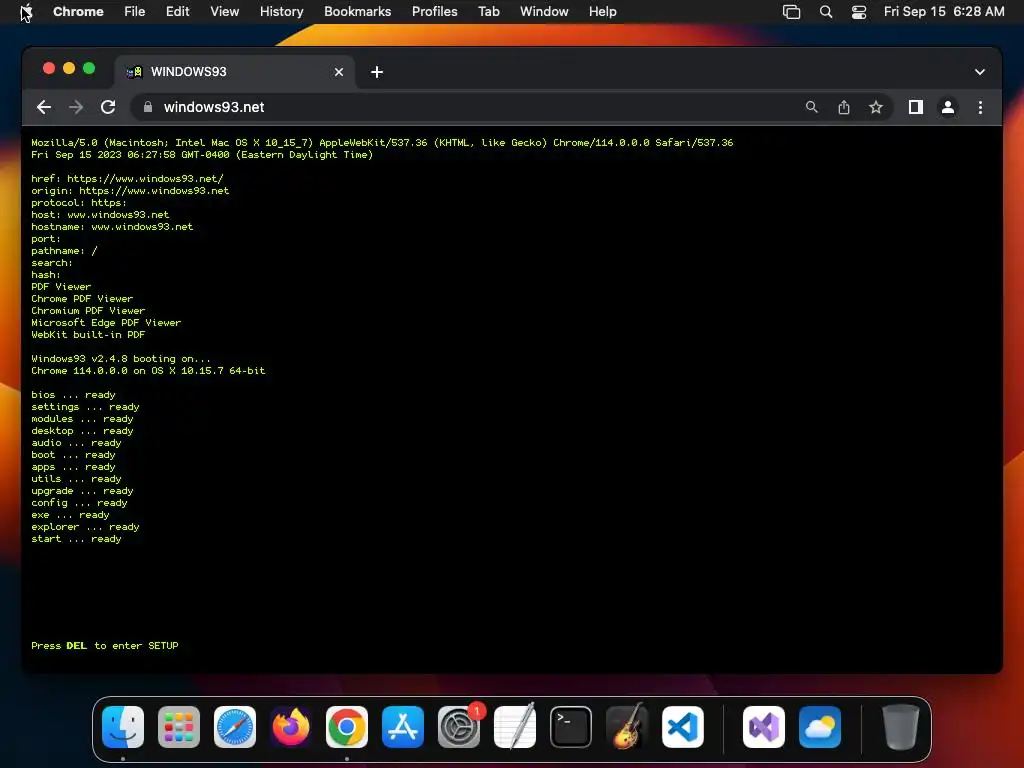The image size is (1024, 768).
Task: Click the forward navigation arrow
Action: (x=76, y=107)
